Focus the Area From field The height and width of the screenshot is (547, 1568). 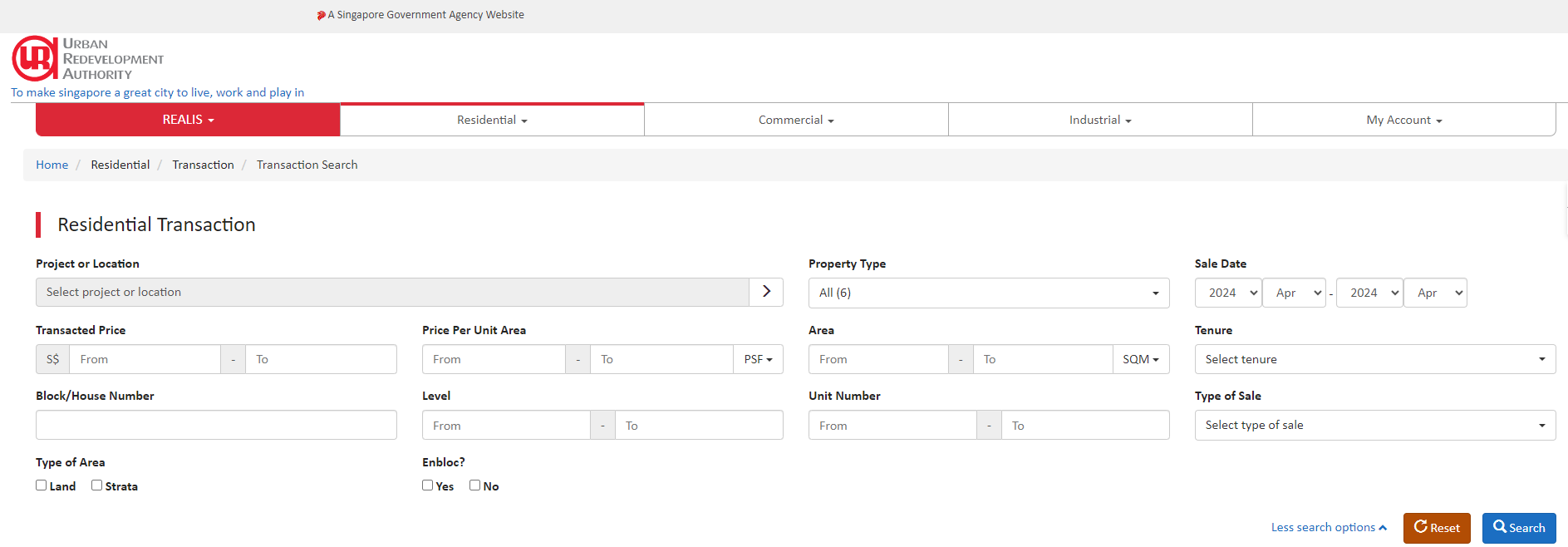pyautogui.click(x=878, y=359)
